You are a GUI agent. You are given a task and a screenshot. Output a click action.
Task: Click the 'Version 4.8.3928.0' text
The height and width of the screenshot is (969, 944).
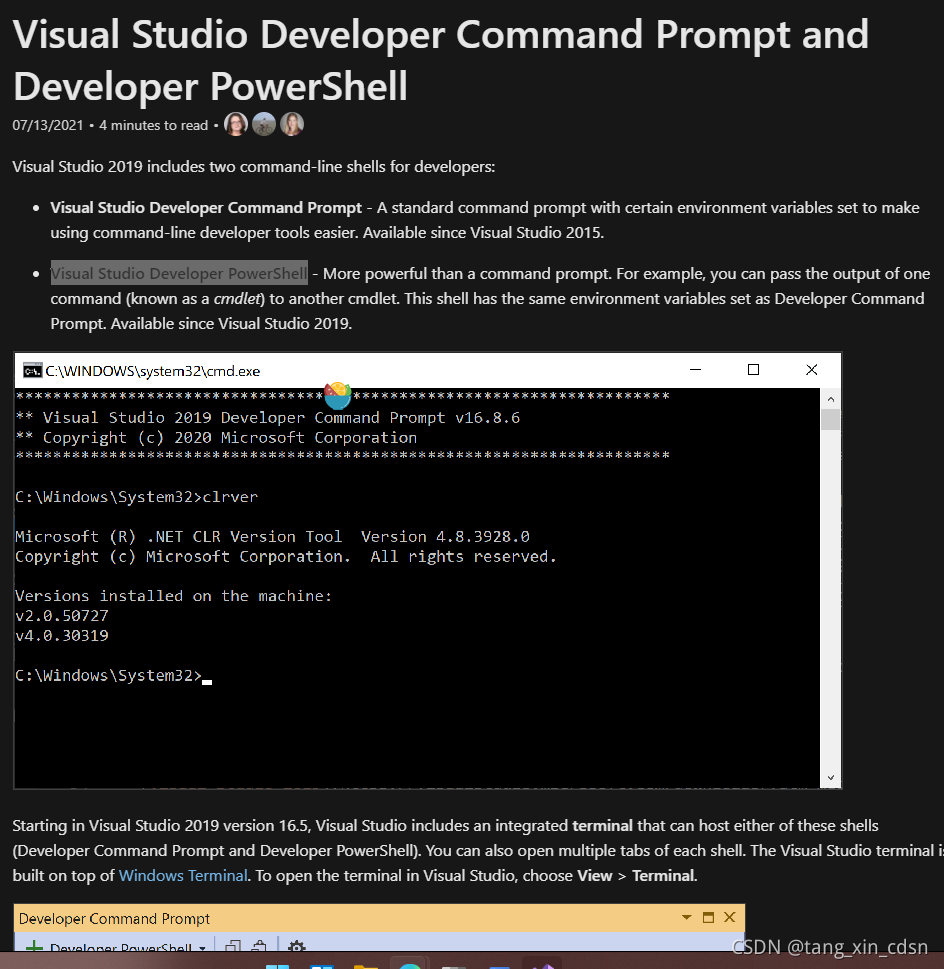(x=445, y=536)
